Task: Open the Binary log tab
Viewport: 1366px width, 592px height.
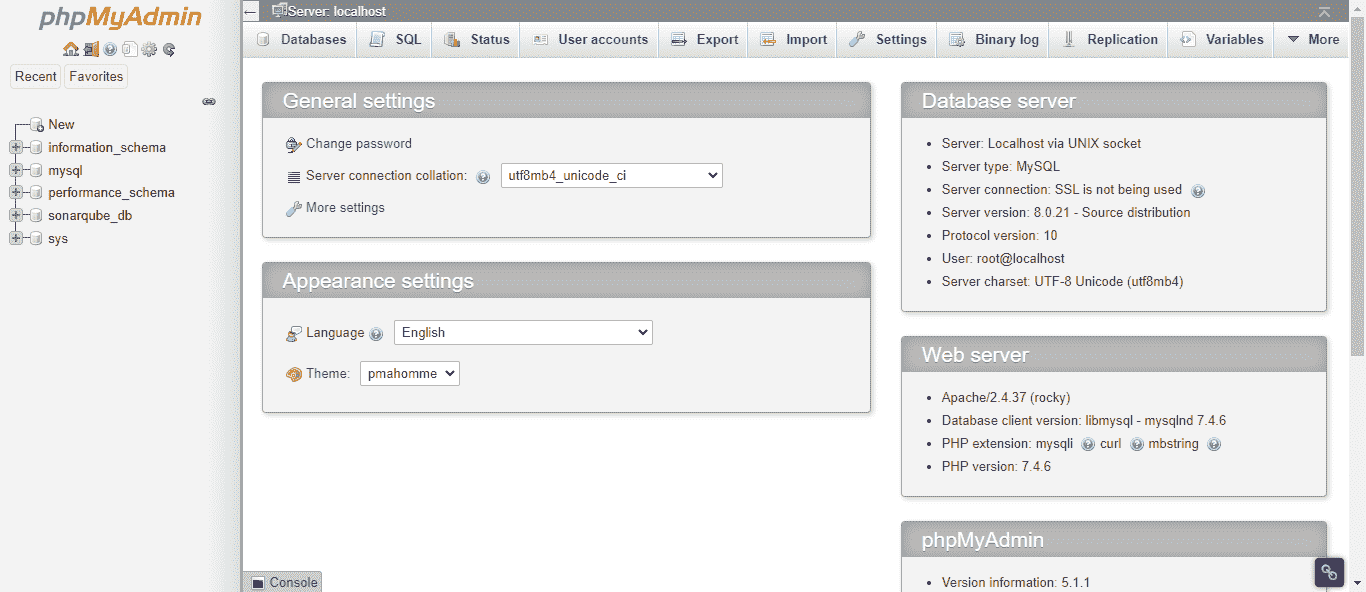Action: tap(993, 39)
